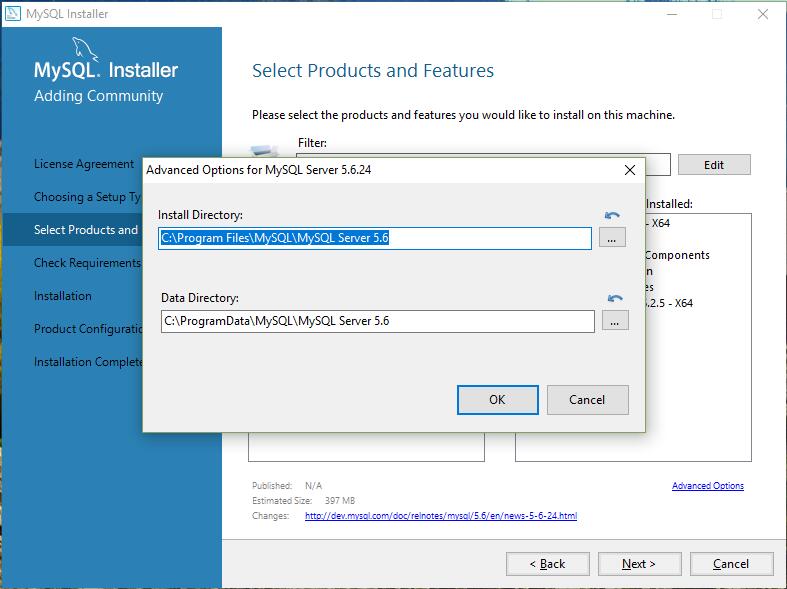Cancel the installer from the bottom bar
The image size is (787, 589).
pos(730,564)
